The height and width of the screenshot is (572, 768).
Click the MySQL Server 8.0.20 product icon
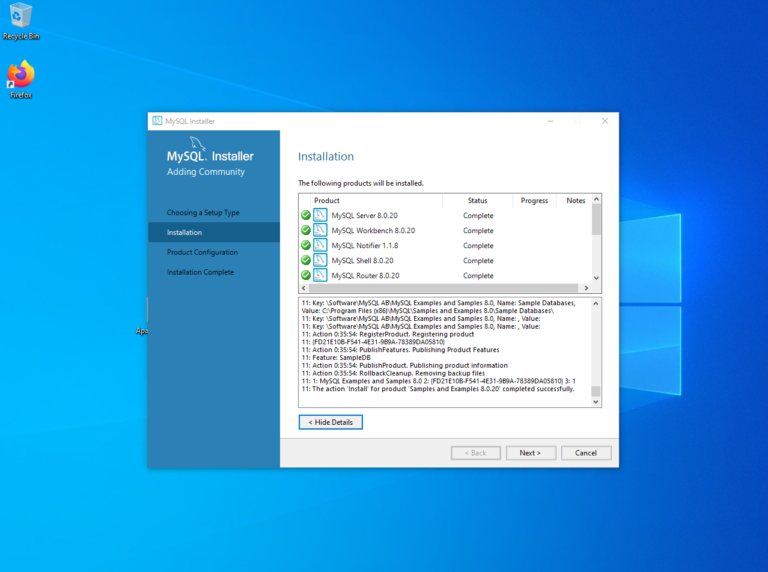[x=320, y=215]
